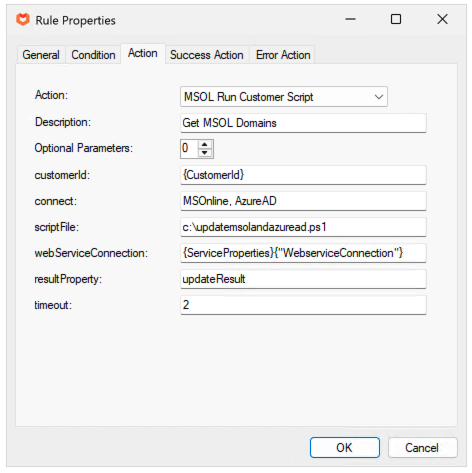Dismiss the dialog with Cancel
The image size is (472, 473).
(422, 448)
